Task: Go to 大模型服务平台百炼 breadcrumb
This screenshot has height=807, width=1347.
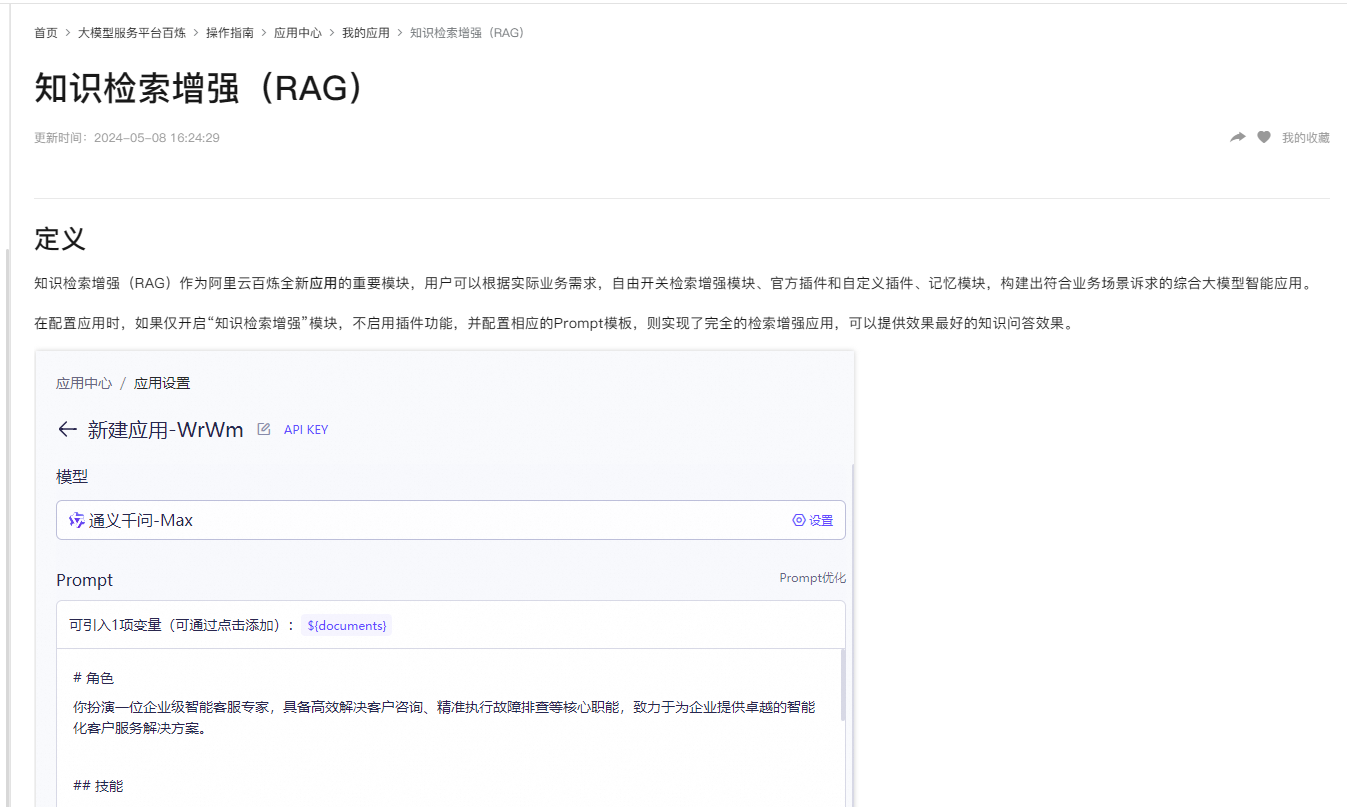Action: [x=132, y=33]
